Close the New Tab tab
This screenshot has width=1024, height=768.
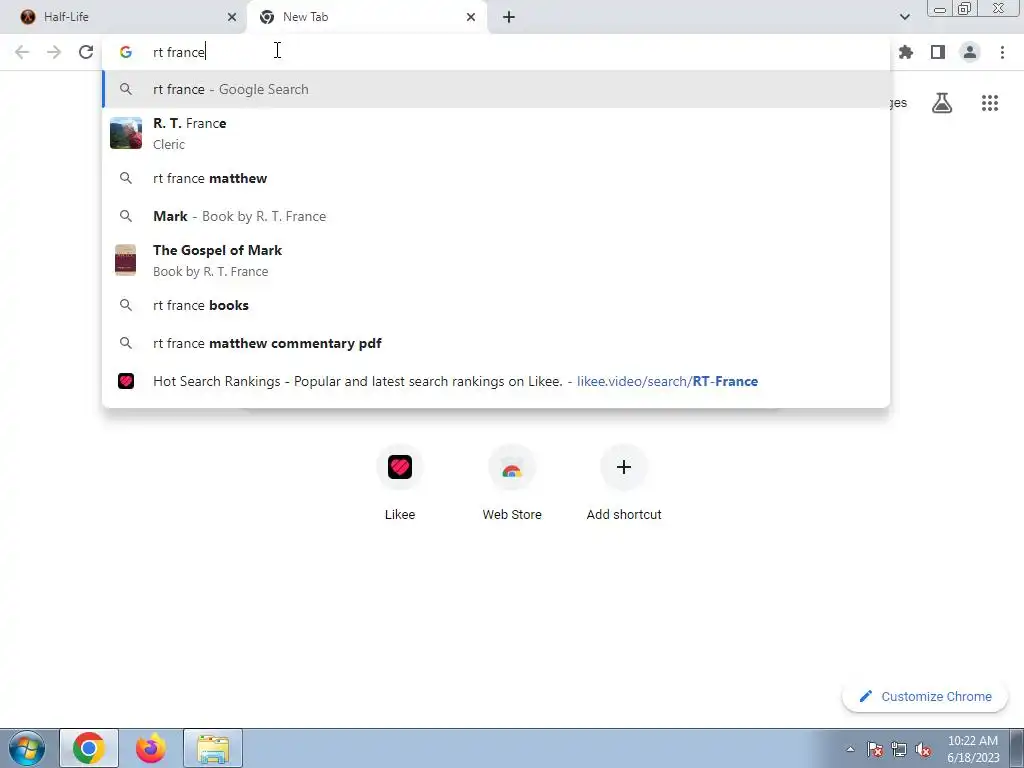(471, 17)
